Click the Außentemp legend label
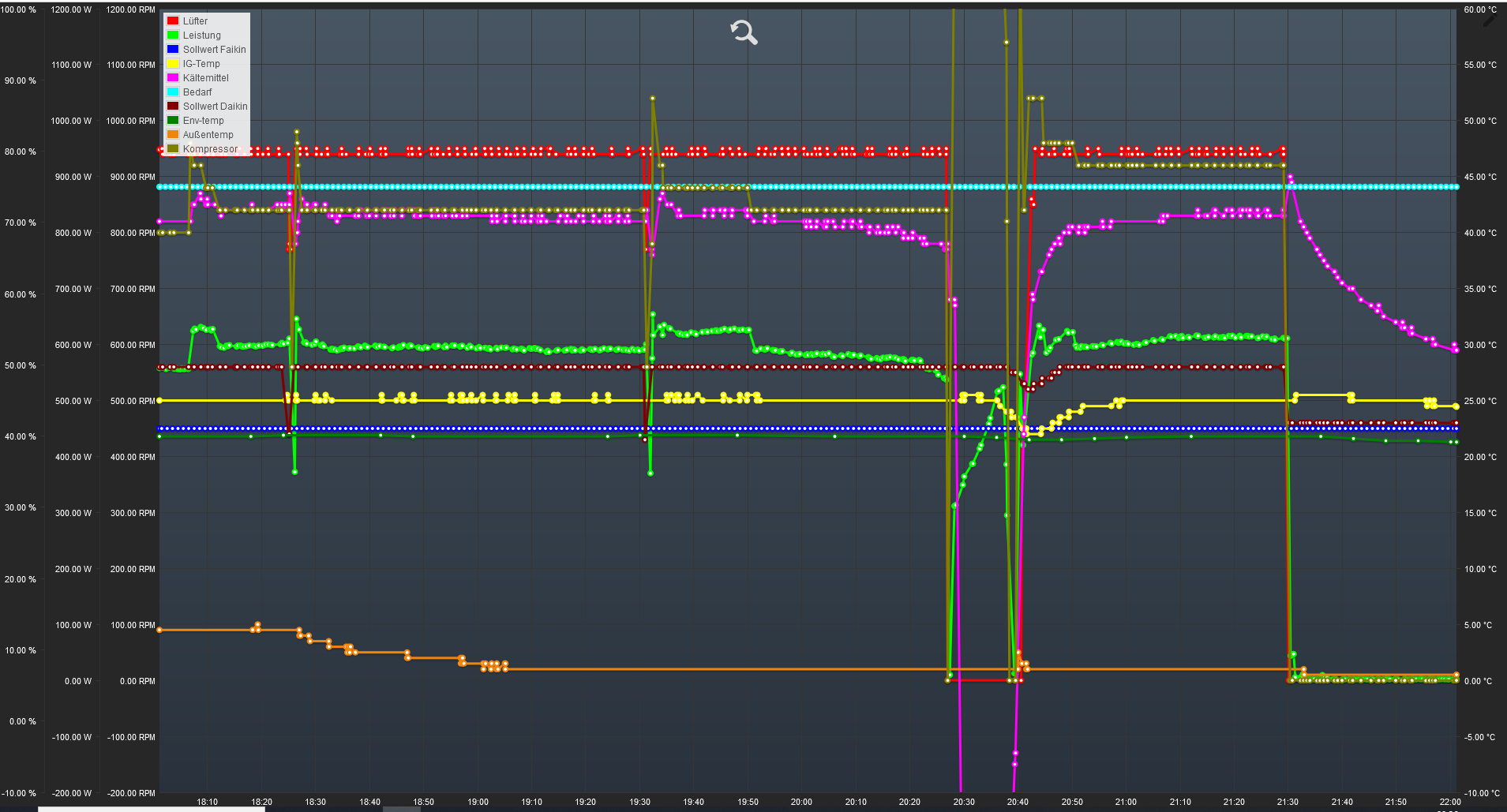 [208, 135]
